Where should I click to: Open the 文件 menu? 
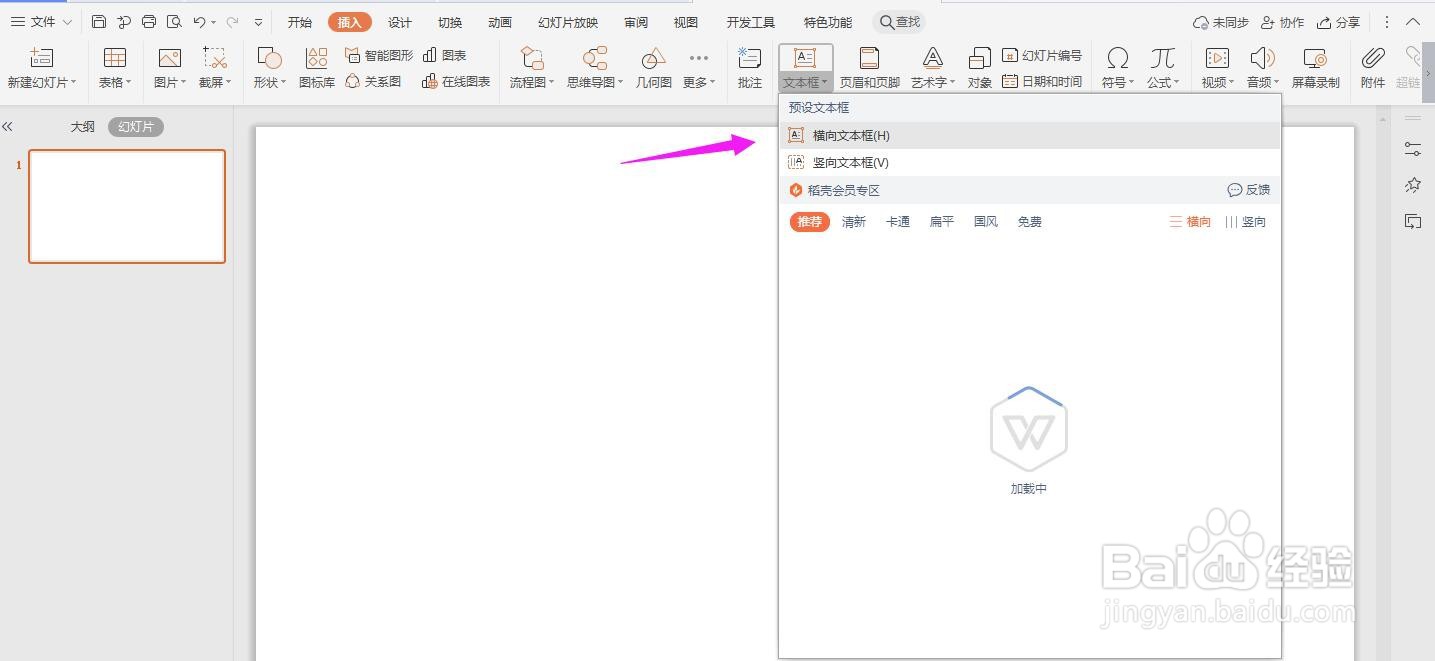pos(40,22)
